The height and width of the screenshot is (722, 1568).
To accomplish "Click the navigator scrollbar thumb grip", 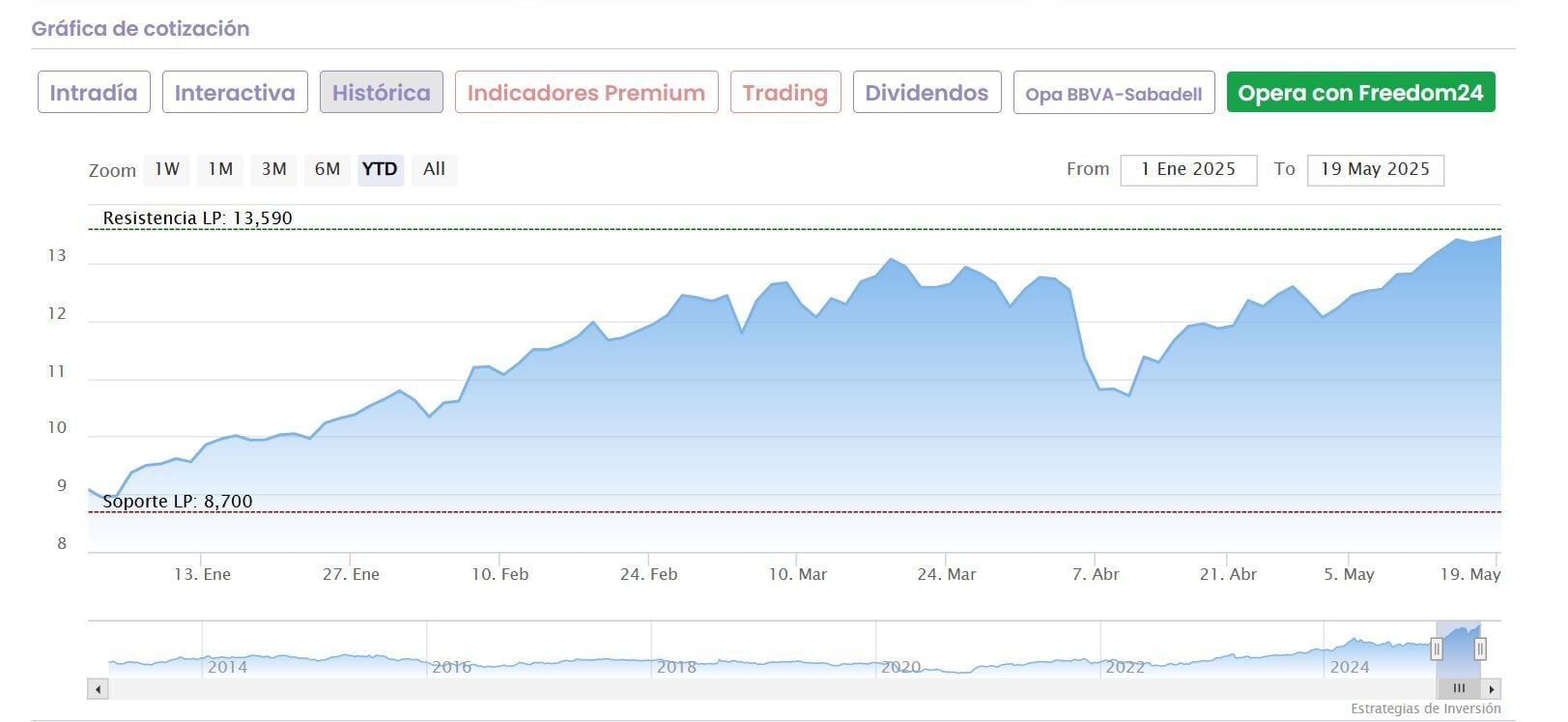I will point(1459,689).
